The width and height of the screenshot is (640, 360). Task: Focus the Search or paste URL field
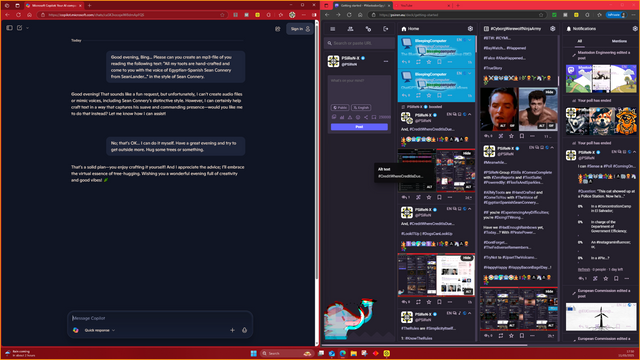[x=359, y=43]
